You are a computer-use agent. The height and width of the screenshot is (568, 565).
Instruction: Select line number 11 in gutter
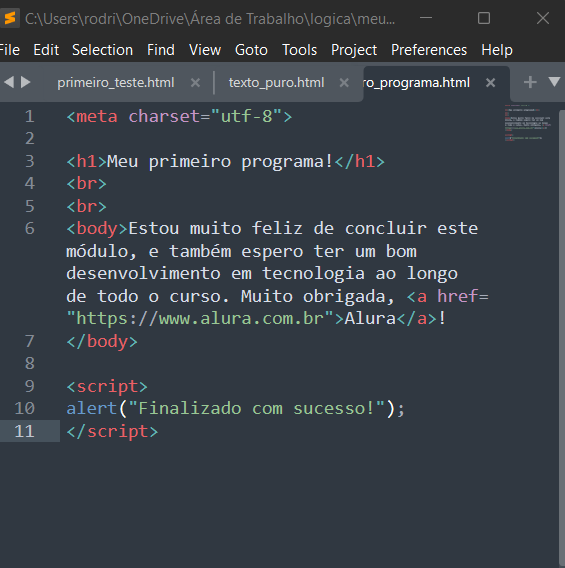pos(25,431)
